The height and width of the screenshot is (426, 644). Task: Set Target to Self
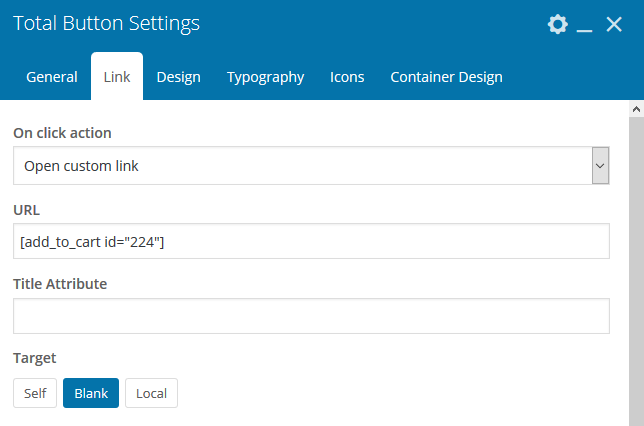click(35, 393)
